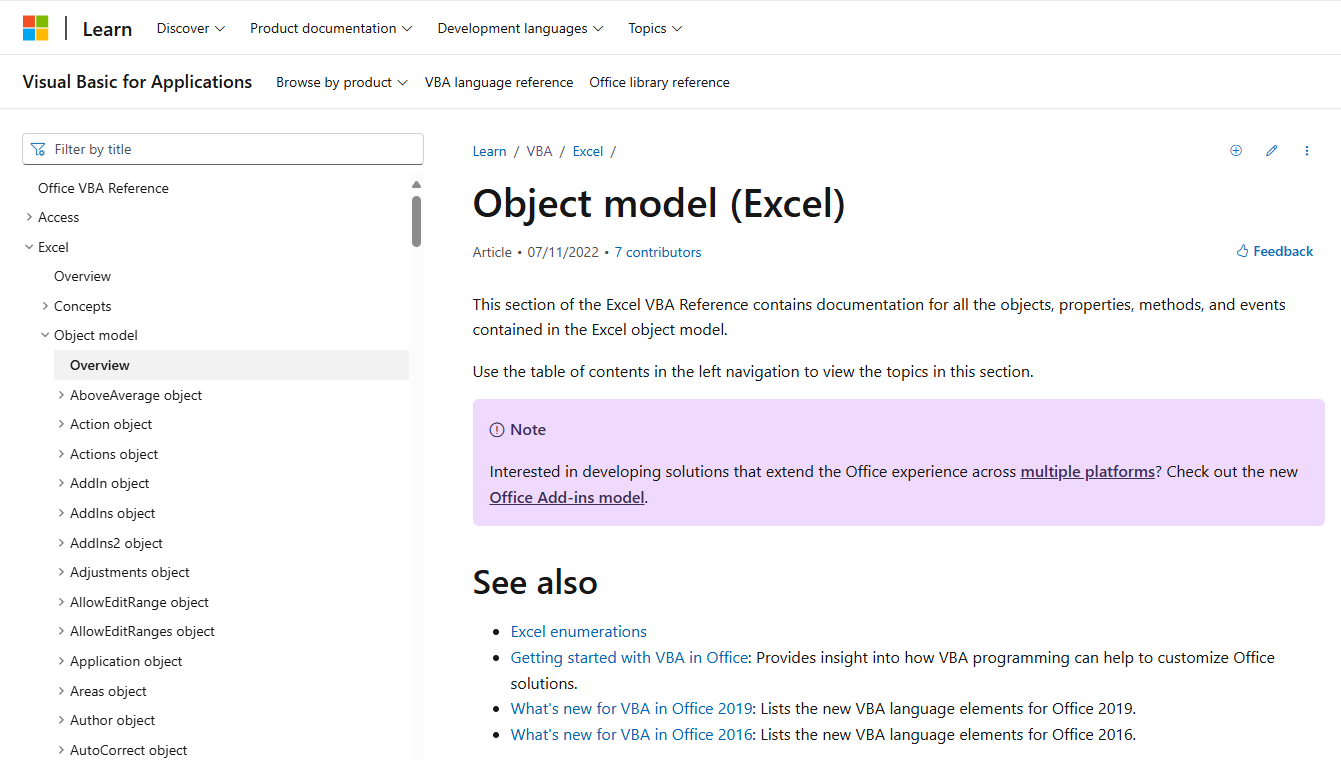Click the filter icon in the search box
Image resolution: width=1341 pixels, height=760 pixels.
38,149
